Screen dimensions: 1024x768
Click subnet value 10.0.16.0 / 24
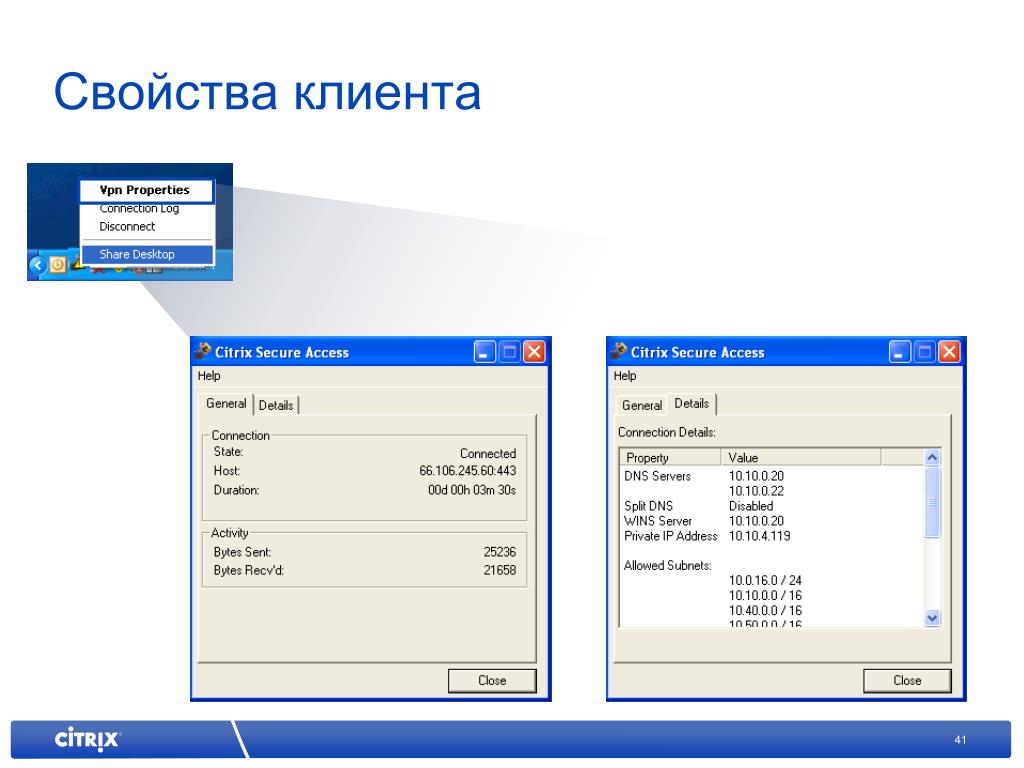coord(765,581)
